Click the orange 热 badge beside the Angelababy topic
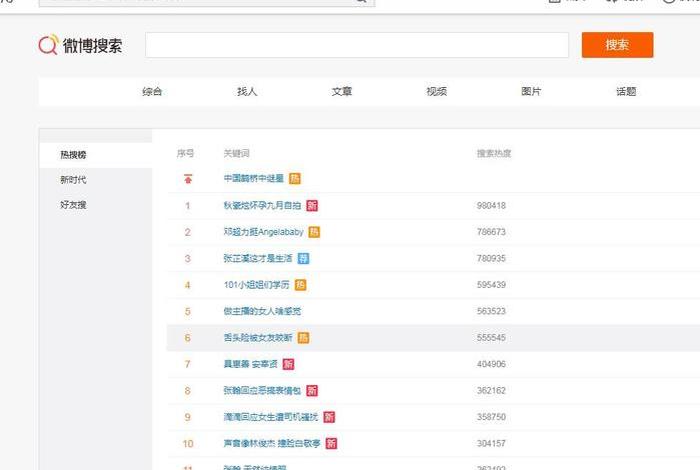Screen dimensions: 700x470 (x=314, y=232)
